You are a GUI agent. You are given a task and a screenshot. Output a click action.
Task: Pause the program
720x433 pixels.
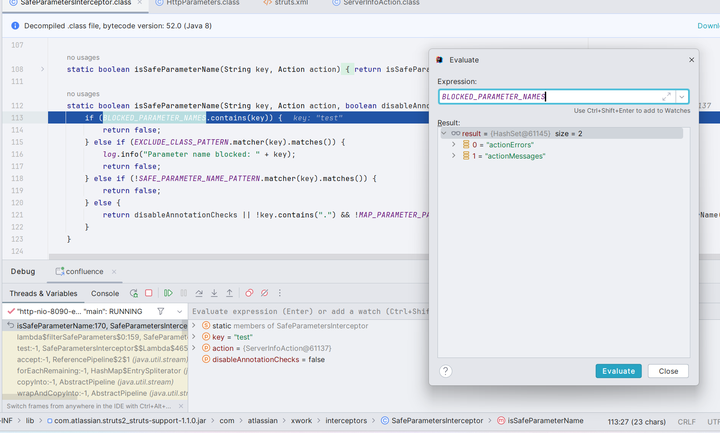click(182, 293)
